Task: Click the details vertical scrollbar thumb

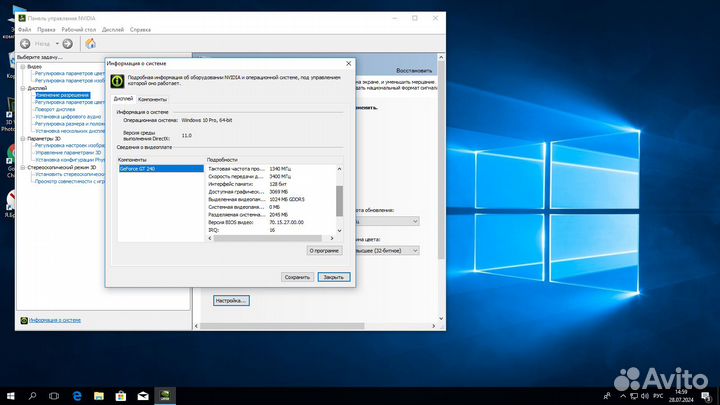Action: pos(339,201)
